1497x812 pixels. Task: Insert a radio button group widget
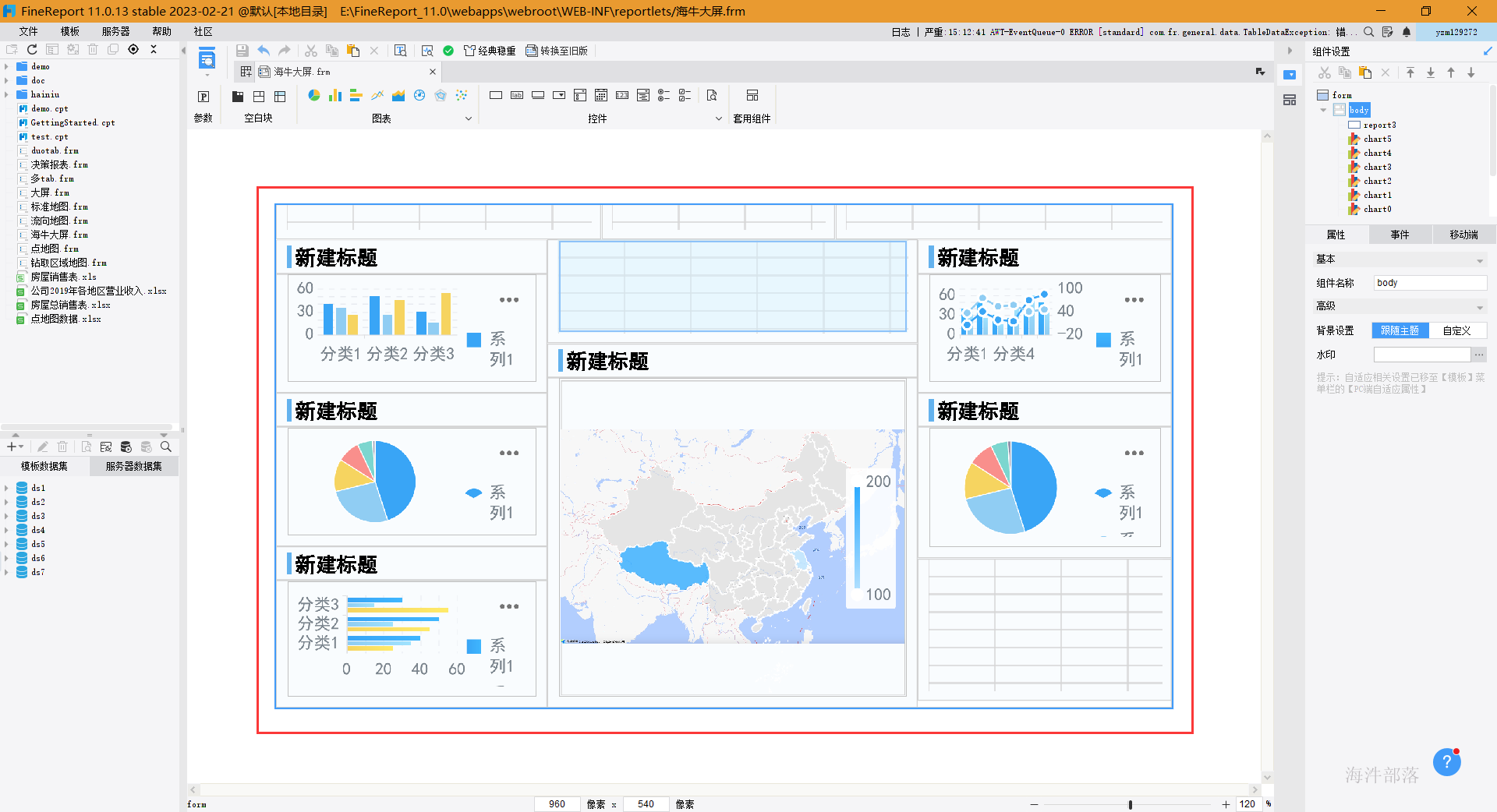pos(664,95)
